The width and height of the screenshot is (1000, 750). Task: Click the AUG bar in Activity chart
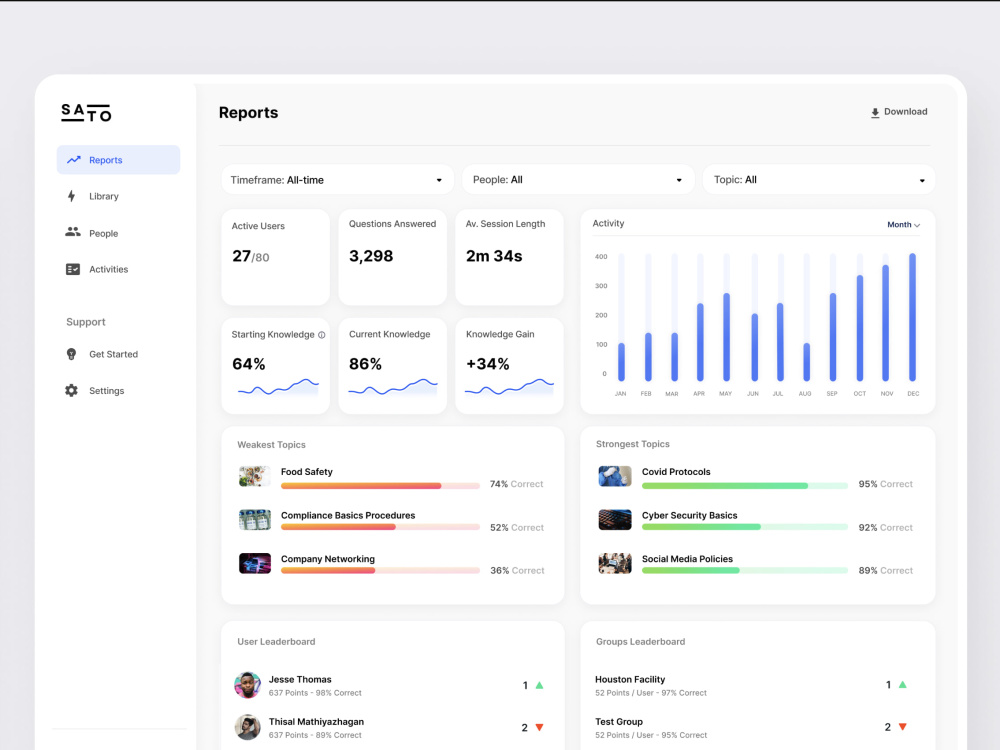coord(807,362)
